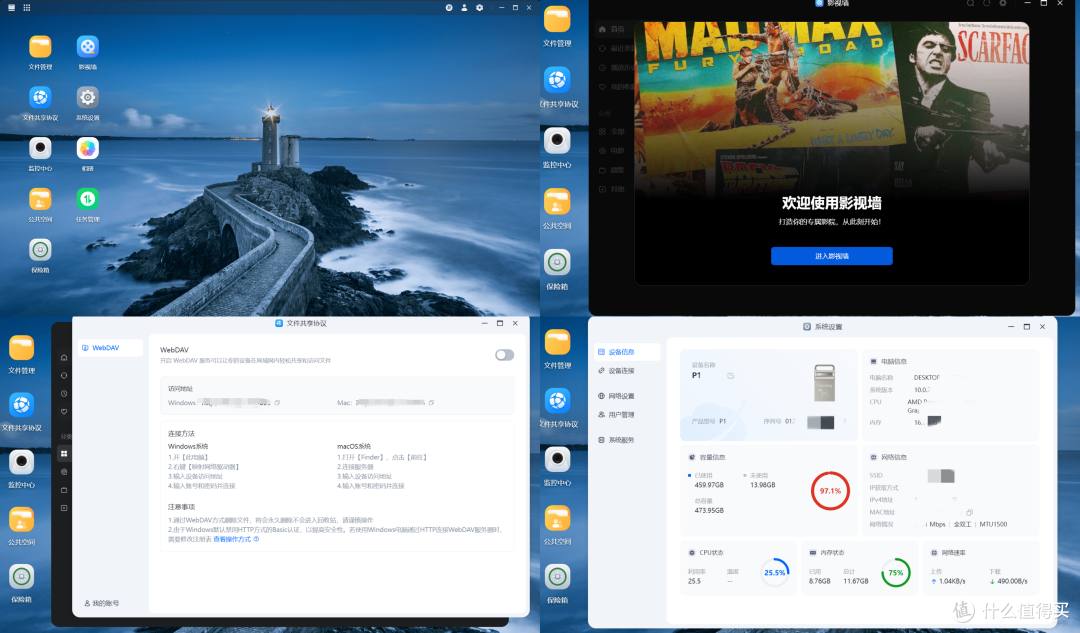1080x633 pixels.
Task: Open 系统设置 gear app icon on desktop
Action: click(x=87, y=98)
